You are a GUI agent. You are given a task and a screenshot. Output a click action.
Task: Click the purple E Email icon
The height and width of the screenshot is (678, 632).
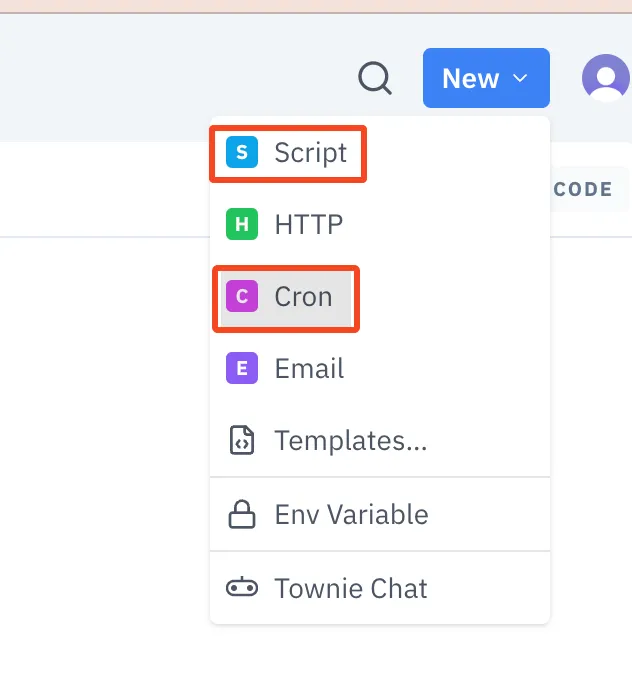pos(242,368)
